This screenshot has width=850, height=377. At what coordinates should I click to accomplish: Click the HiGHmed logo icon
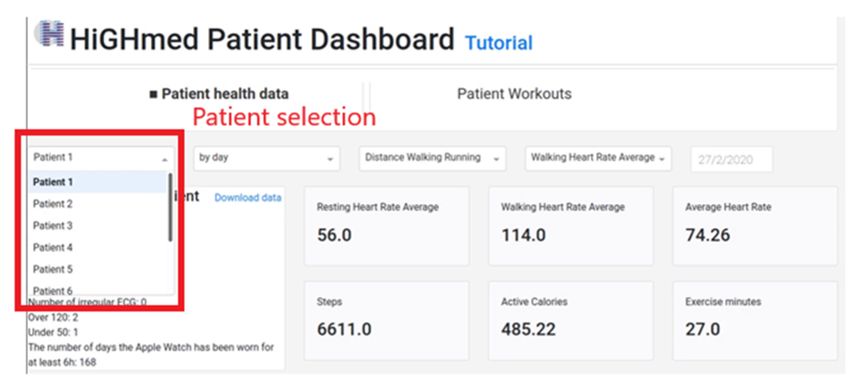pos(49,33)
